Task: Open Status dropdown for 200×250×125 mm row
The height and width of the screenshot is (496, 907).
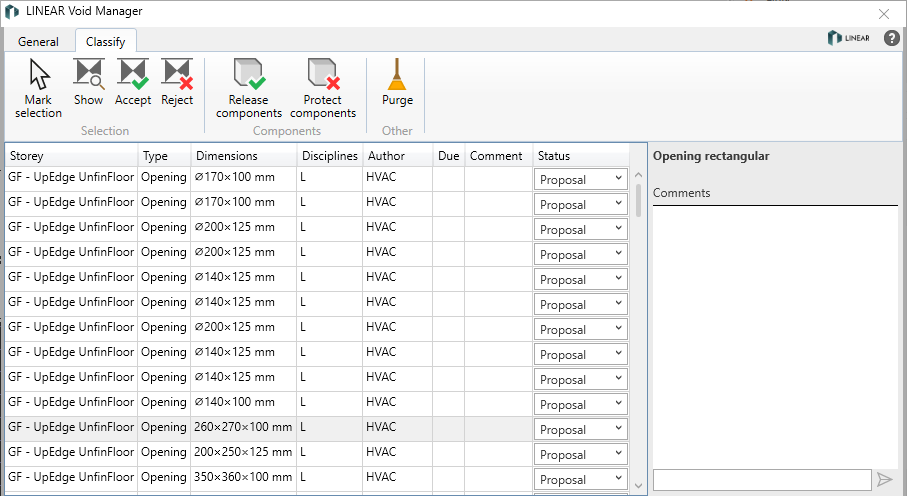Action: coord(581,454)
